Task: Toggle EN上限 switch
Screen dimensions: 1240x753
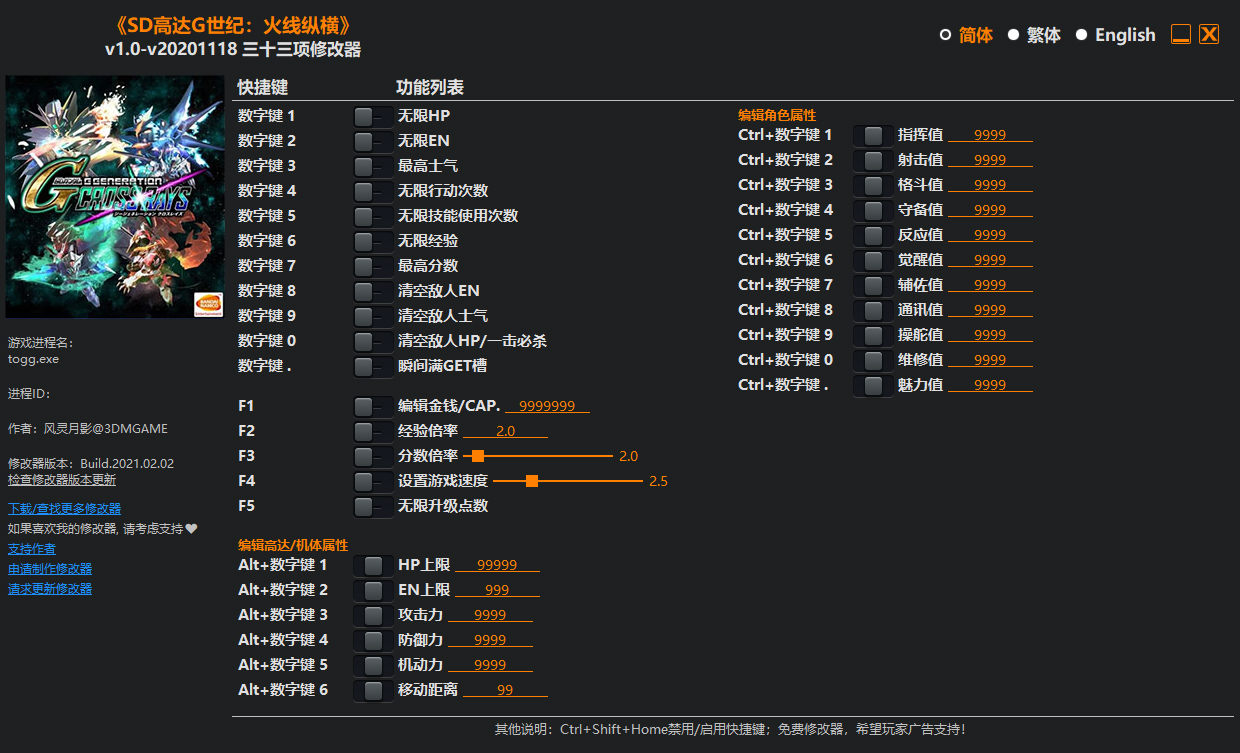Action: (373, 590)
